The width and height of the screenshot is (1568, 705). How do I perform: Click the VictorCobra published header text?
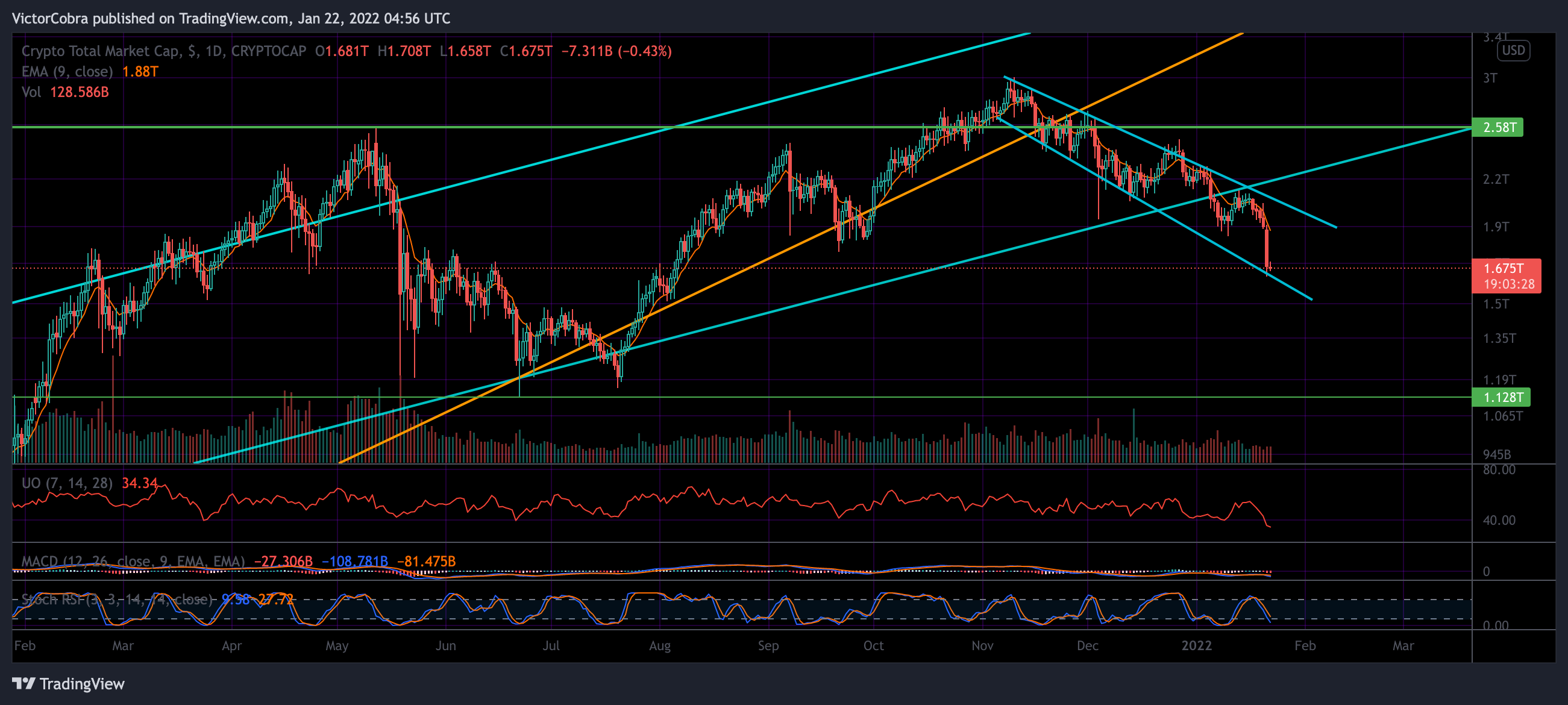[231, 18]
